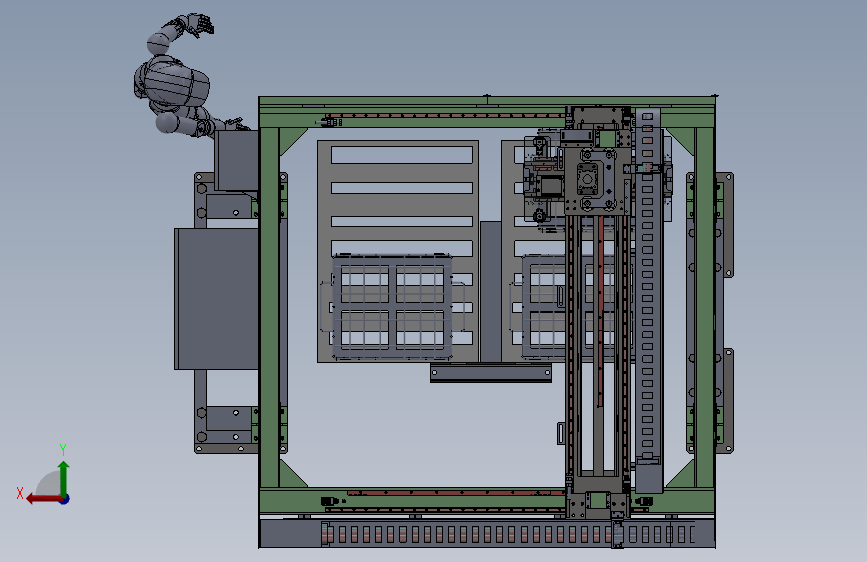This screenshot has width=867, height=562.
Task: Select the left green vertical frame post
Action: click(269, 307)
